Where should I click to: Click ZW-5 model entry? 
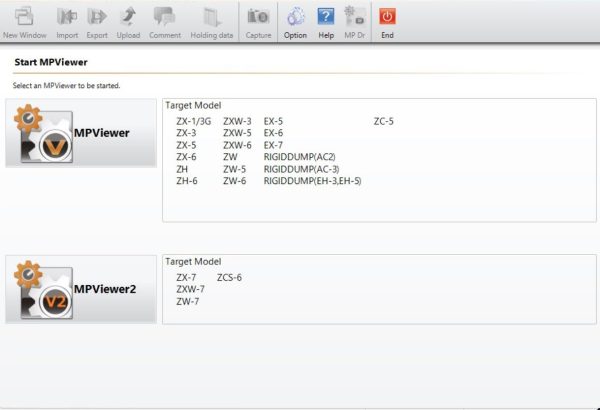click(x=235, y=169)
